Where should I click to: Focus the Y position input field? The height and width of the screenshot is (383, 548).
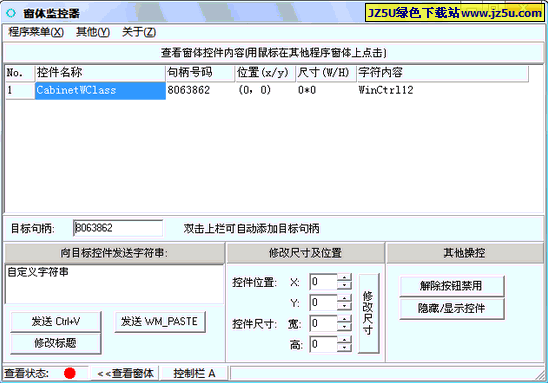(324, 303)
